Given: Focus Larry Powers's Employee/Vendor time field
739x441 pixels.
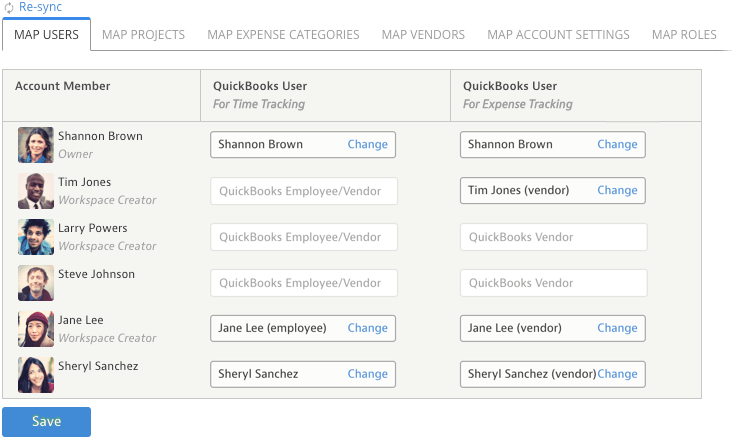Looking at the screenshot, I should (304, 237).
